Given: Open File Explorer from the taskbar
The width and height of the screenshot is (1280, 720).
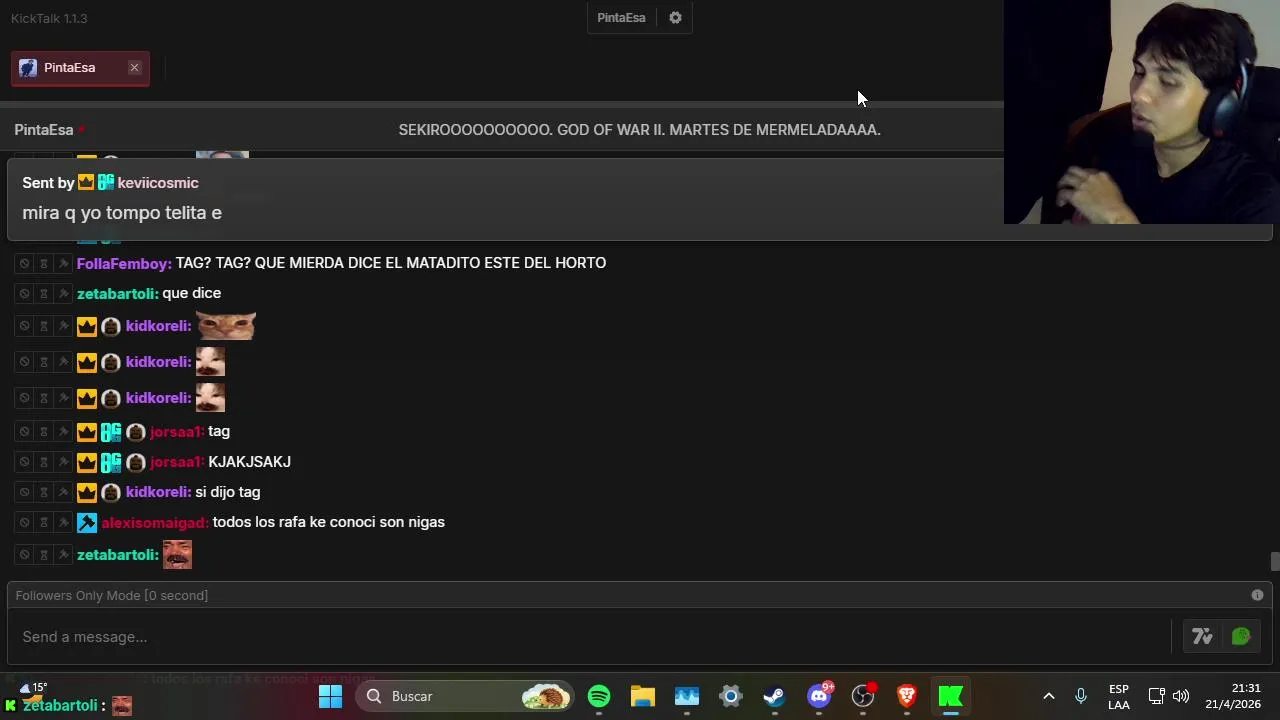Looking at the screenshot, I should 642,696.
